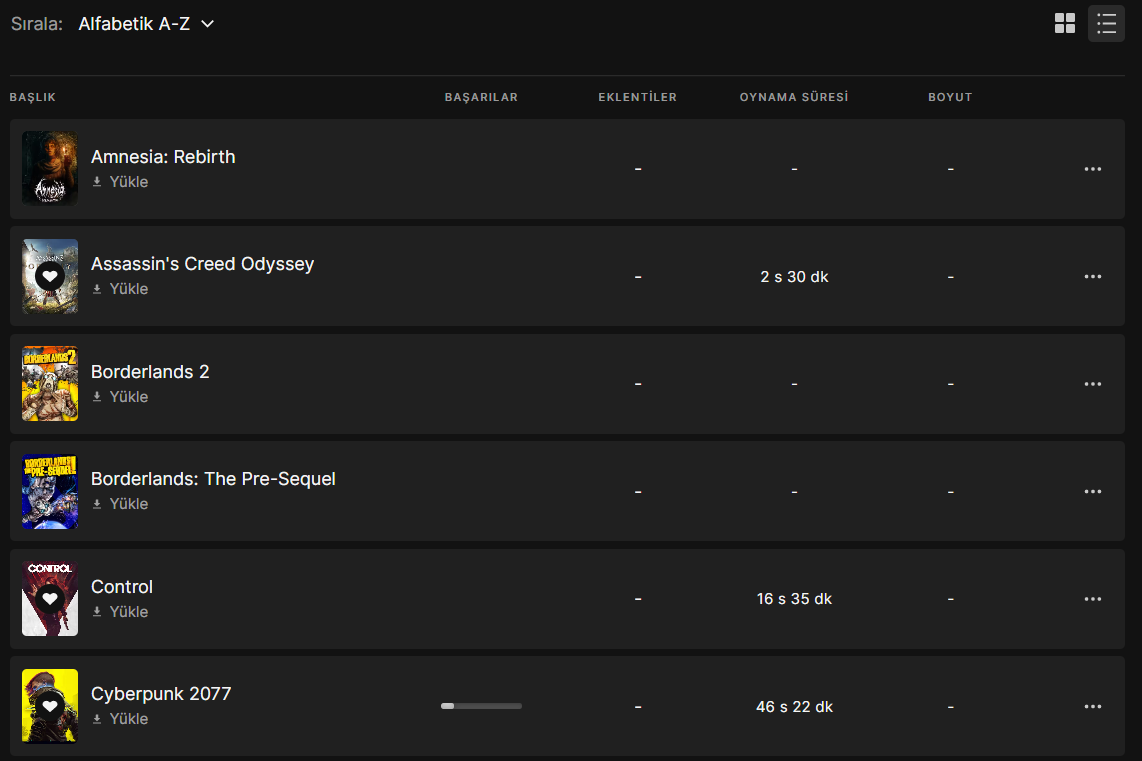
Task: Switch to list view layout
Action: click(x=1106, y=23)
